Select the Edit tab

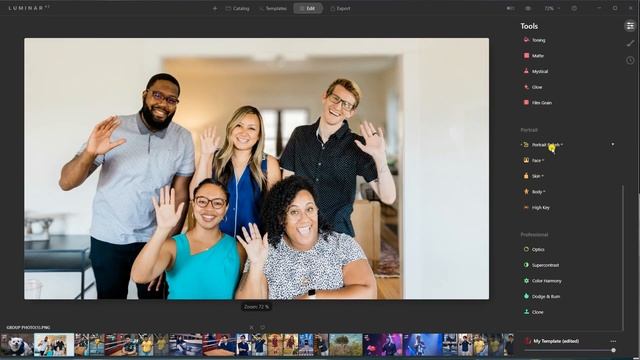tap(308, 8)
